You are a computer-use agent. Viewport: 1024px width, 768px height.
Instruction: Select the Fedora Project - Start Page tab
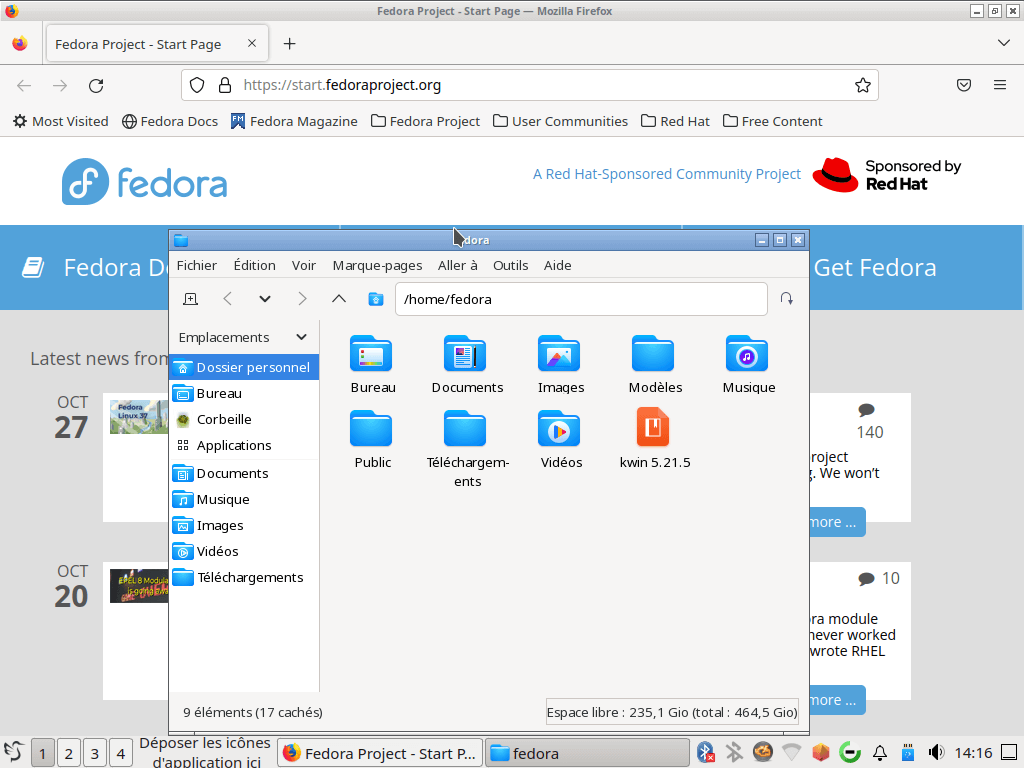pyautogui.click(x=156, y=44)
